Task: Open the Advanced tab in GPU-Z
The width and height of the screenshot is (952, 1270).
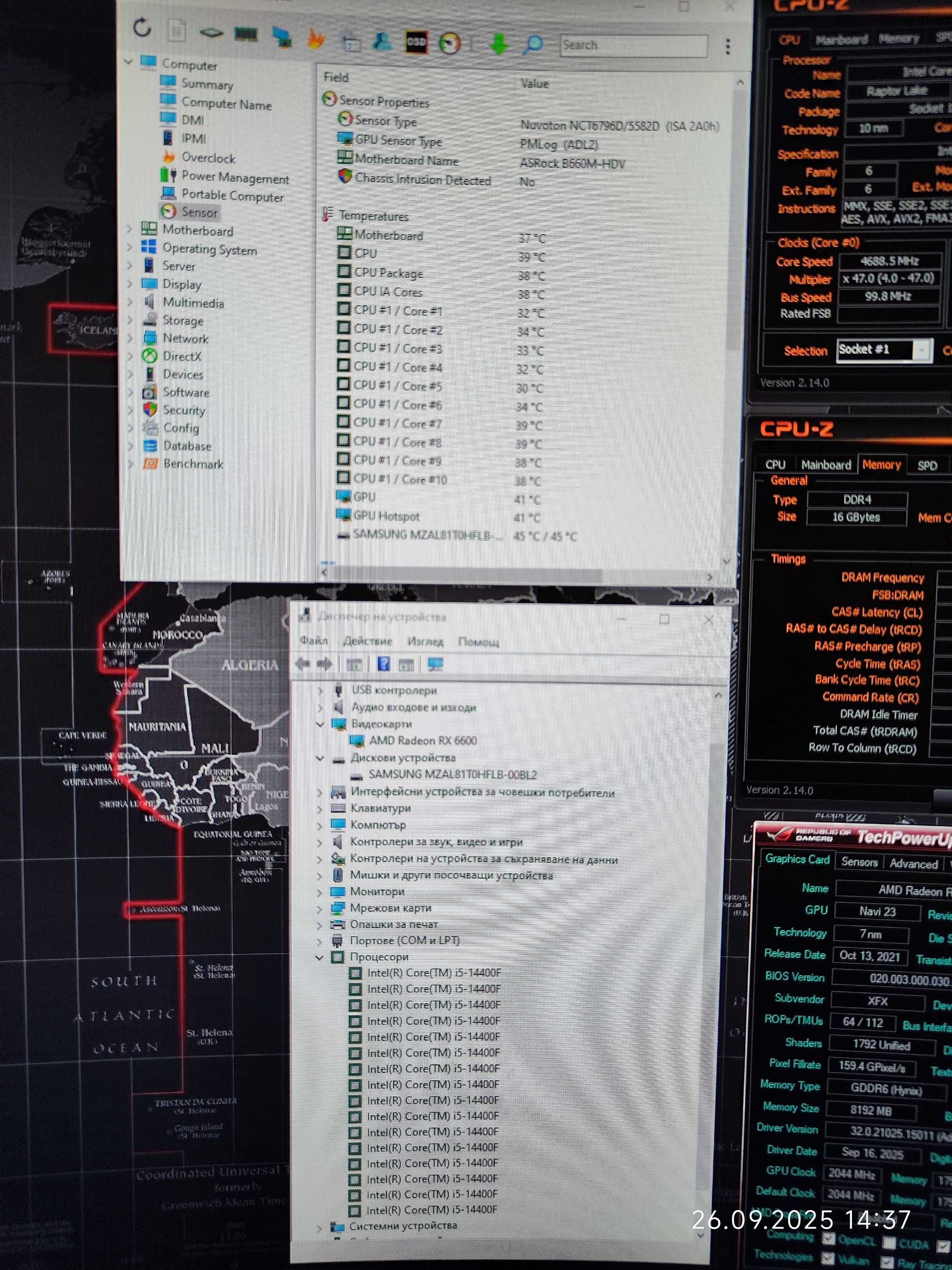Action: [x=913, y=863]
